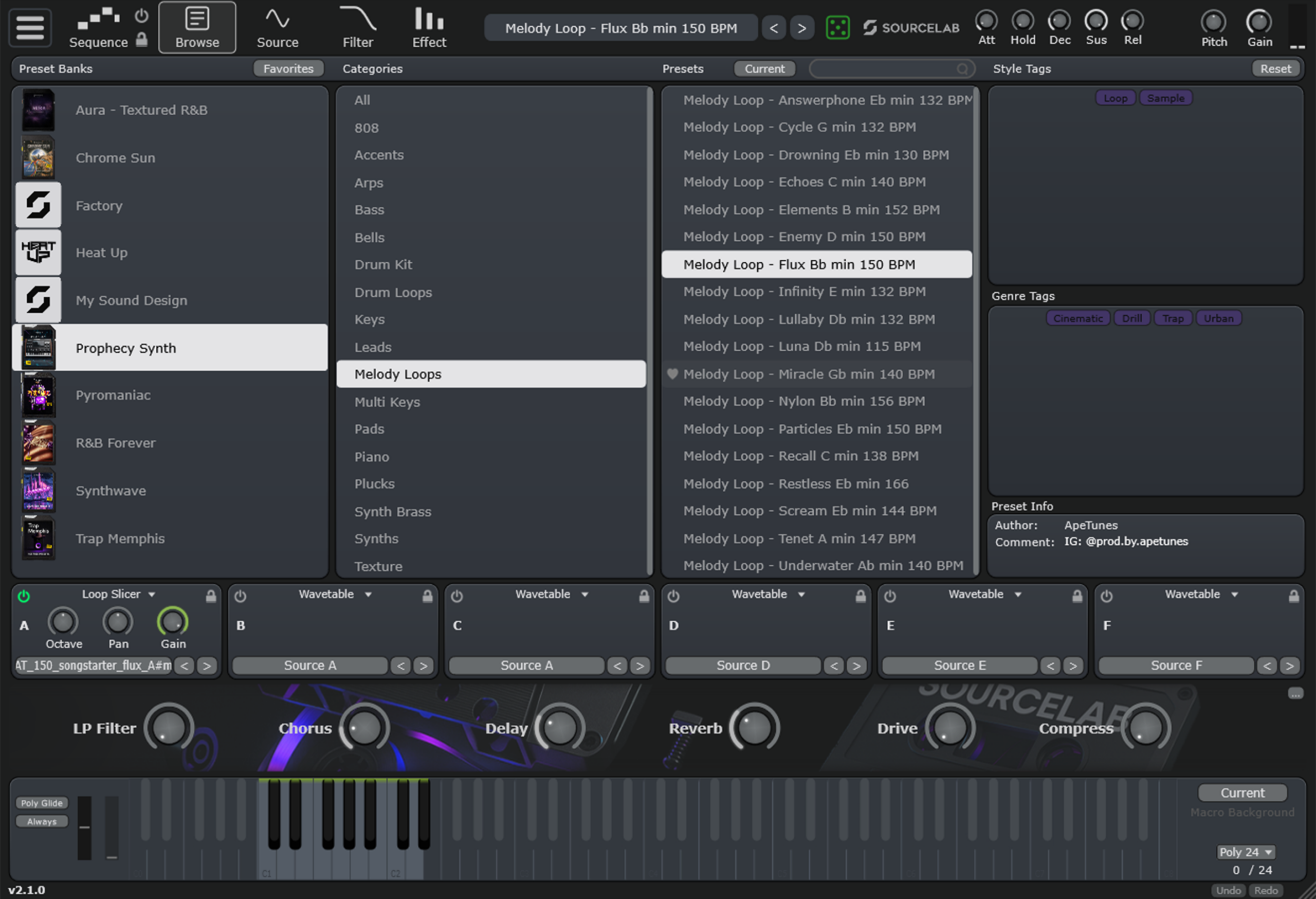Adjust the Pitch knob
Image resolution: width=1316 pixels, height=899 pixels.
coord(1214,22)
